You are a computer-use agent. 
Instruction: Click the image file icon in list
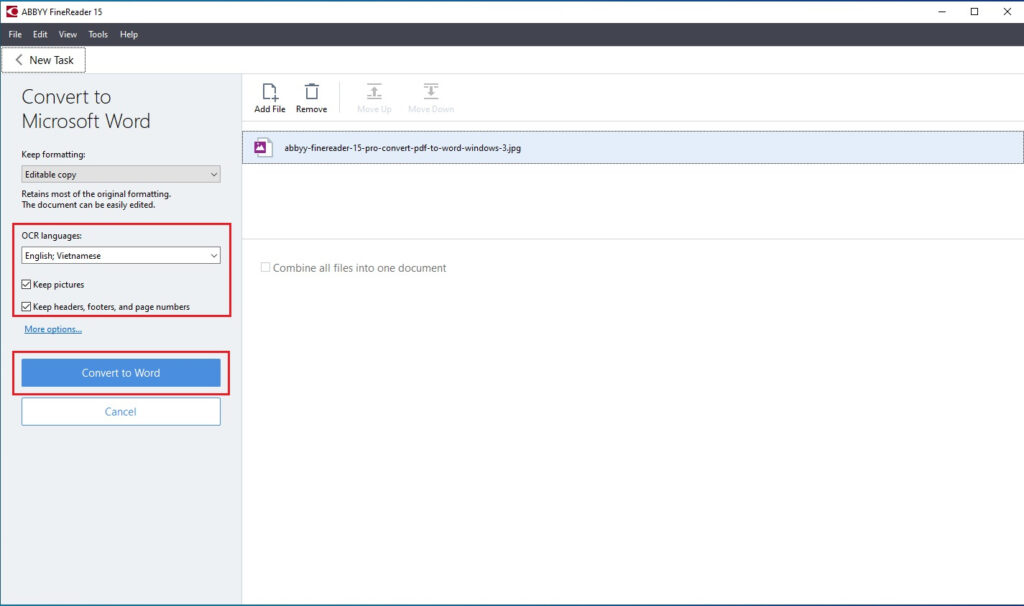tap(262, 147)
